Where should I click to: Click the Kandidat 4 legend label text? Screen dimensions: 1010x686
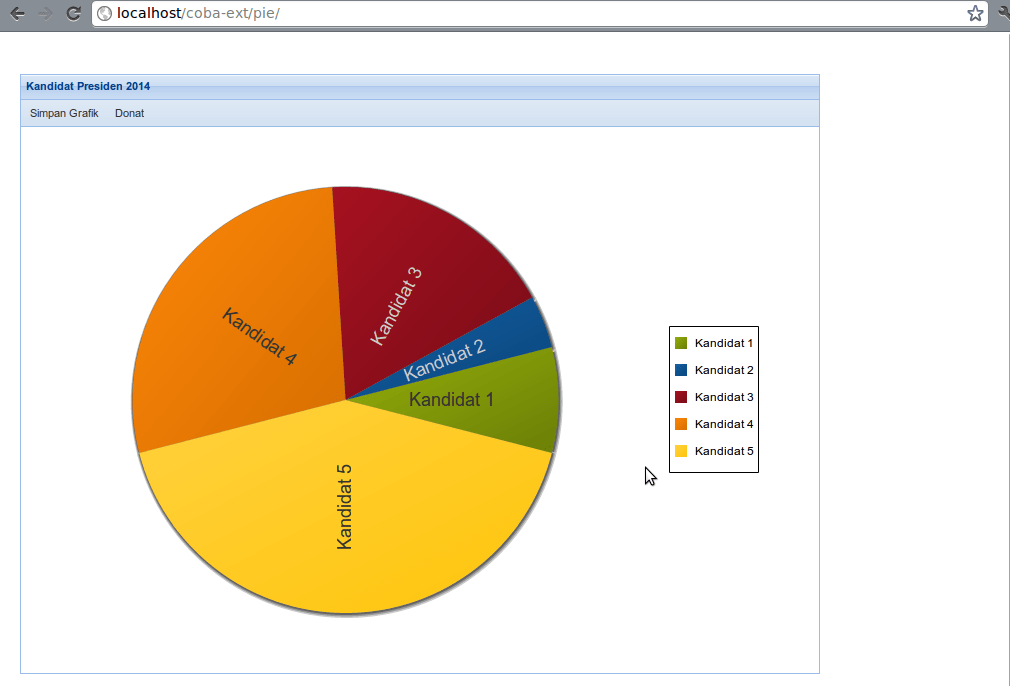(x=723, y=423)
